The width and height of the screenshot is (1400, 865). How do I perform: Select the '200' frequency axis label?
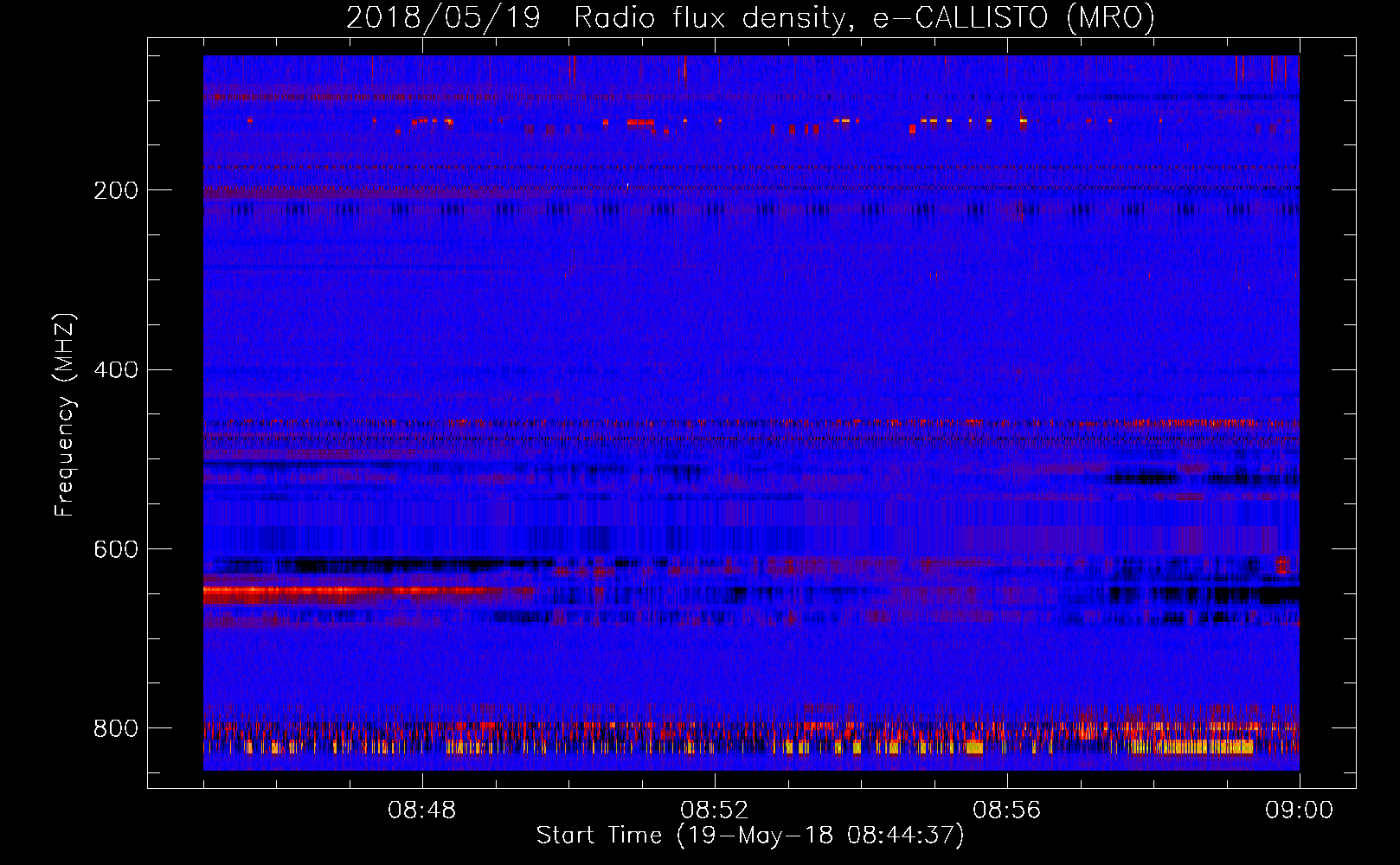pyautogui.click(x=115, y=190)
